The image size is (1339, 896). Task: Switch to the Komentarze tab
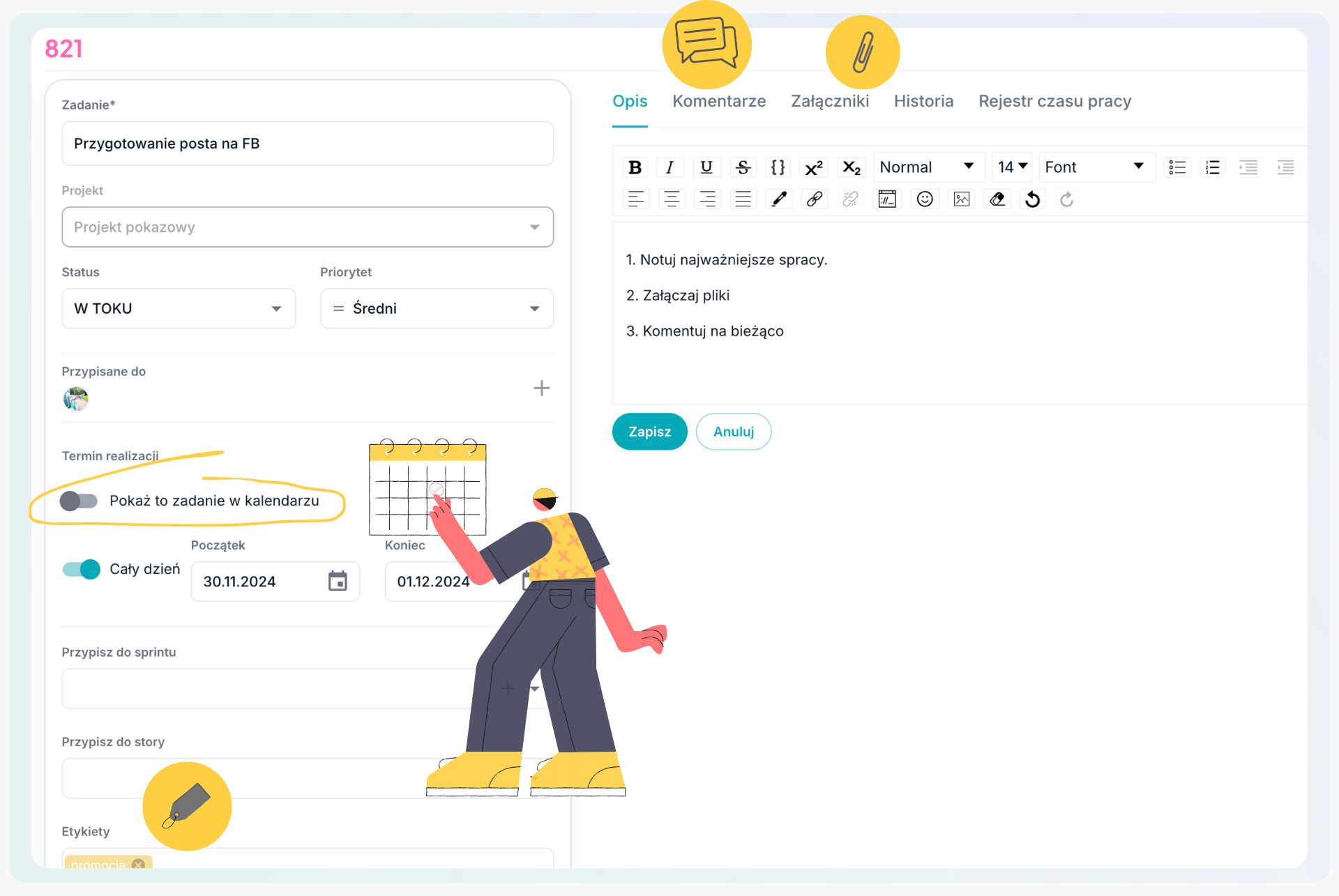click(719, 101)
